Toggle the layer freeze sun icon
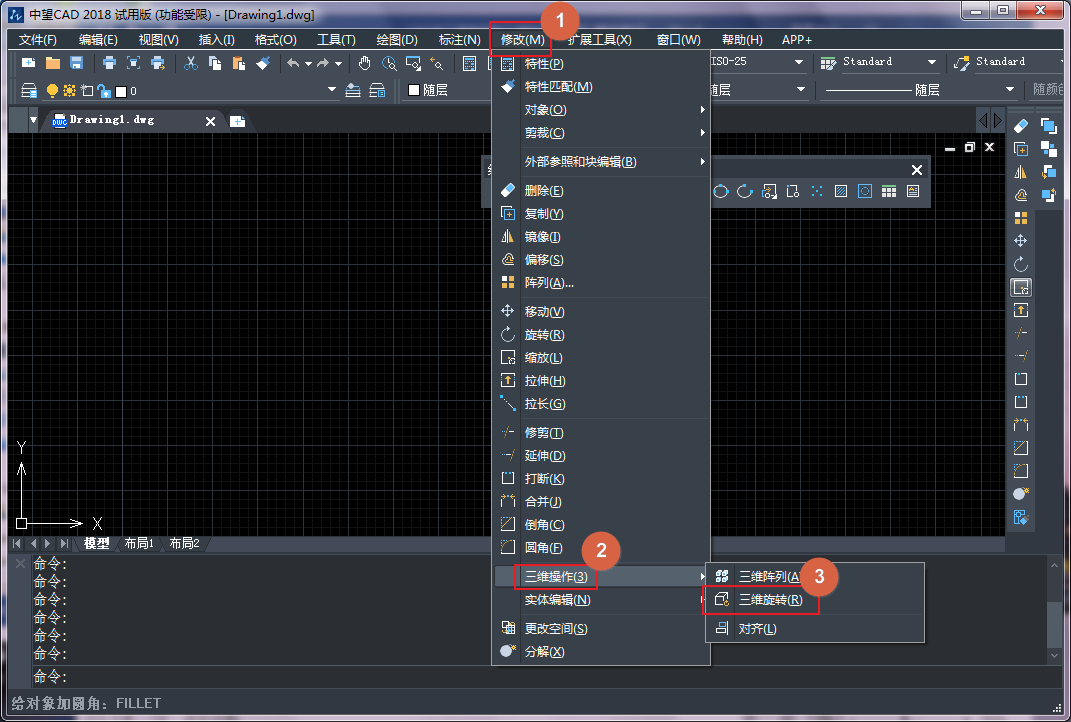Screen dimensions: 1071x722 (x=69, y=91)
